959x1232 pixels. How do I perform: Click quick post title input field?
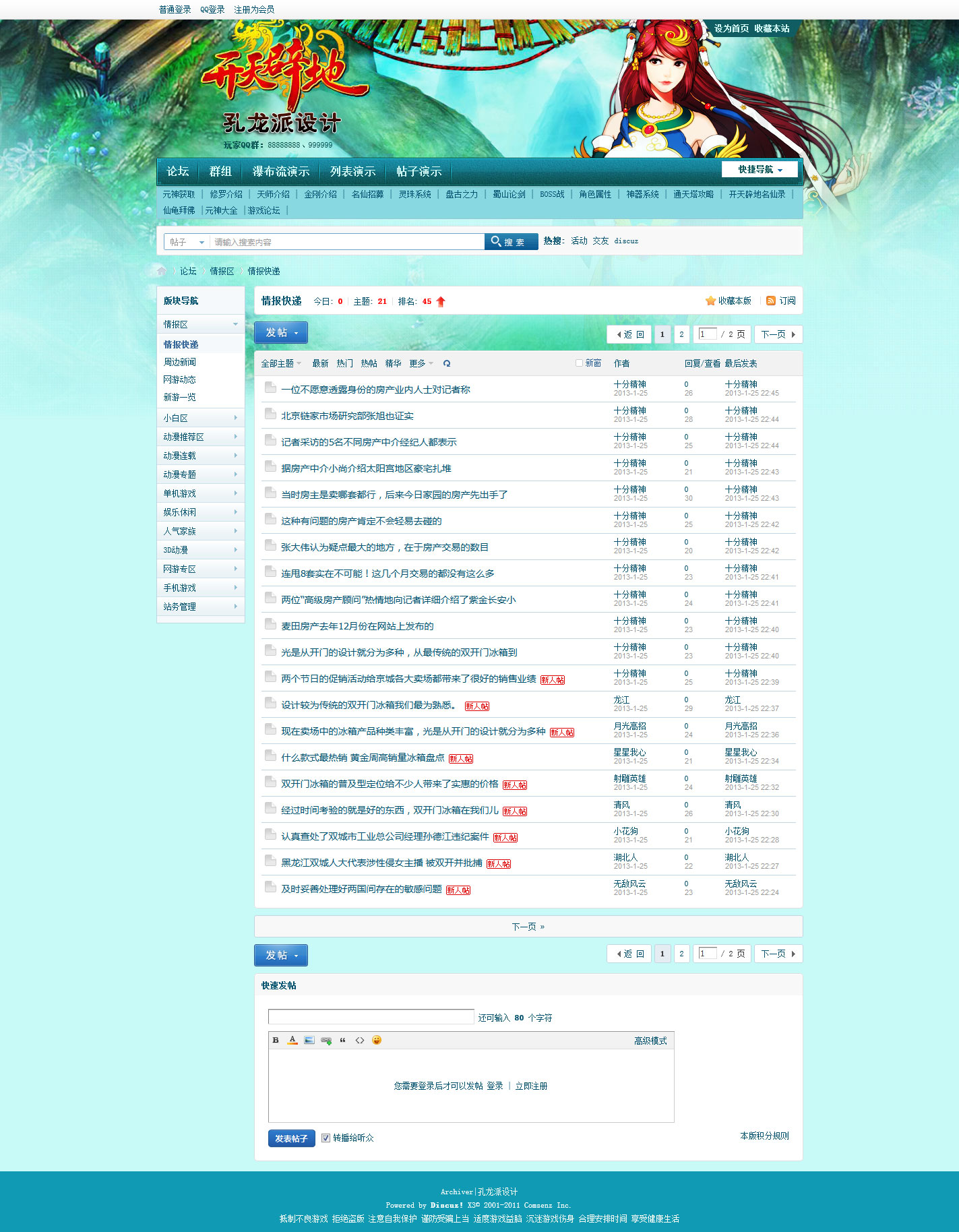[371, 1016]
